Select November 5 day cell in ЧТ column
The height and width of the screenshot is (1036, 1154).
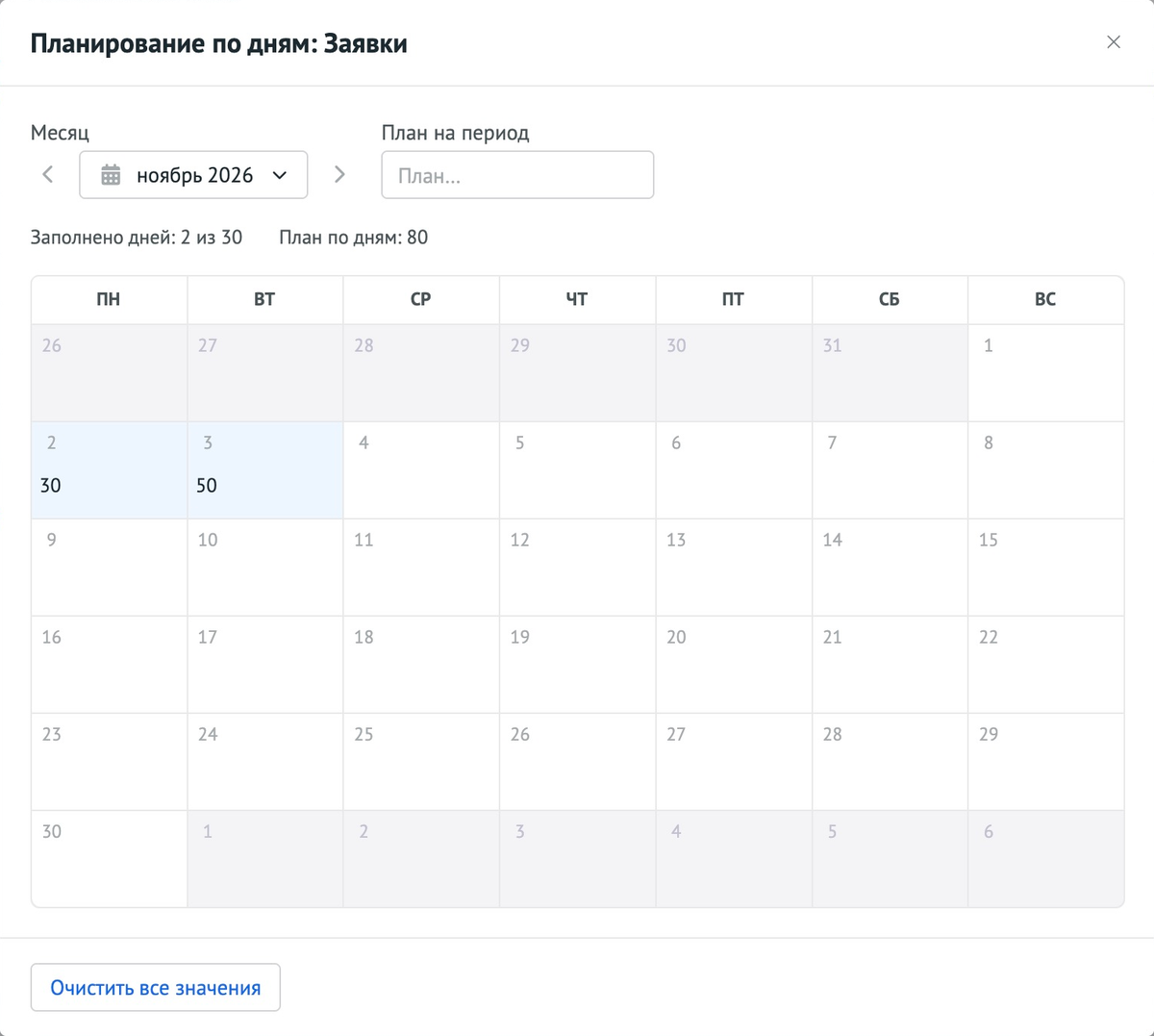(578, 470)
